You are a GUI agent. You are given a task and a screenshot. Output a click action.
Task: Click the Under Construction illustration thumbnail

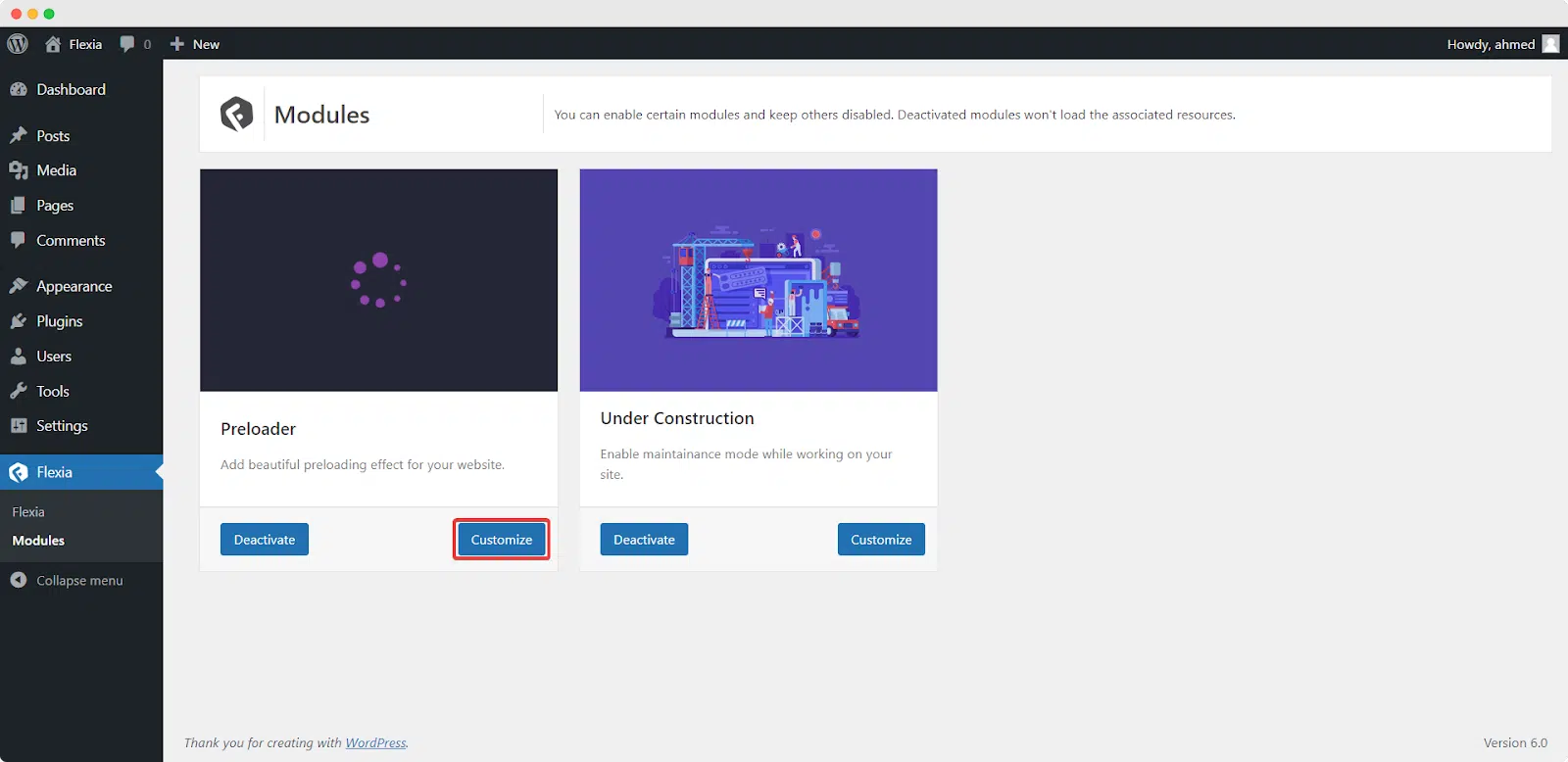pos(759,280)
